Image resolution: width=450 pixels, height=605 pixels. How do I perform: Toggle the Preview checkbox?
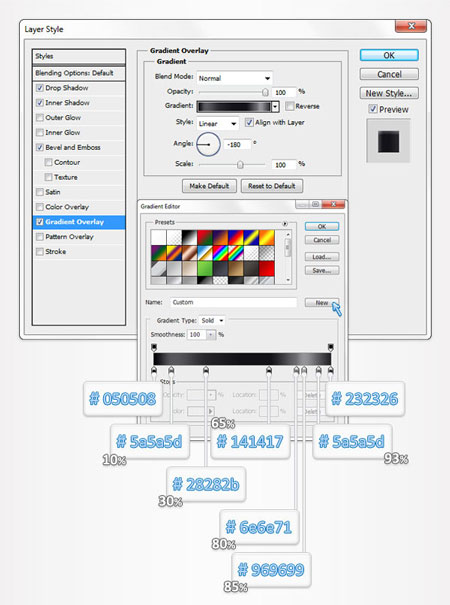373,109
